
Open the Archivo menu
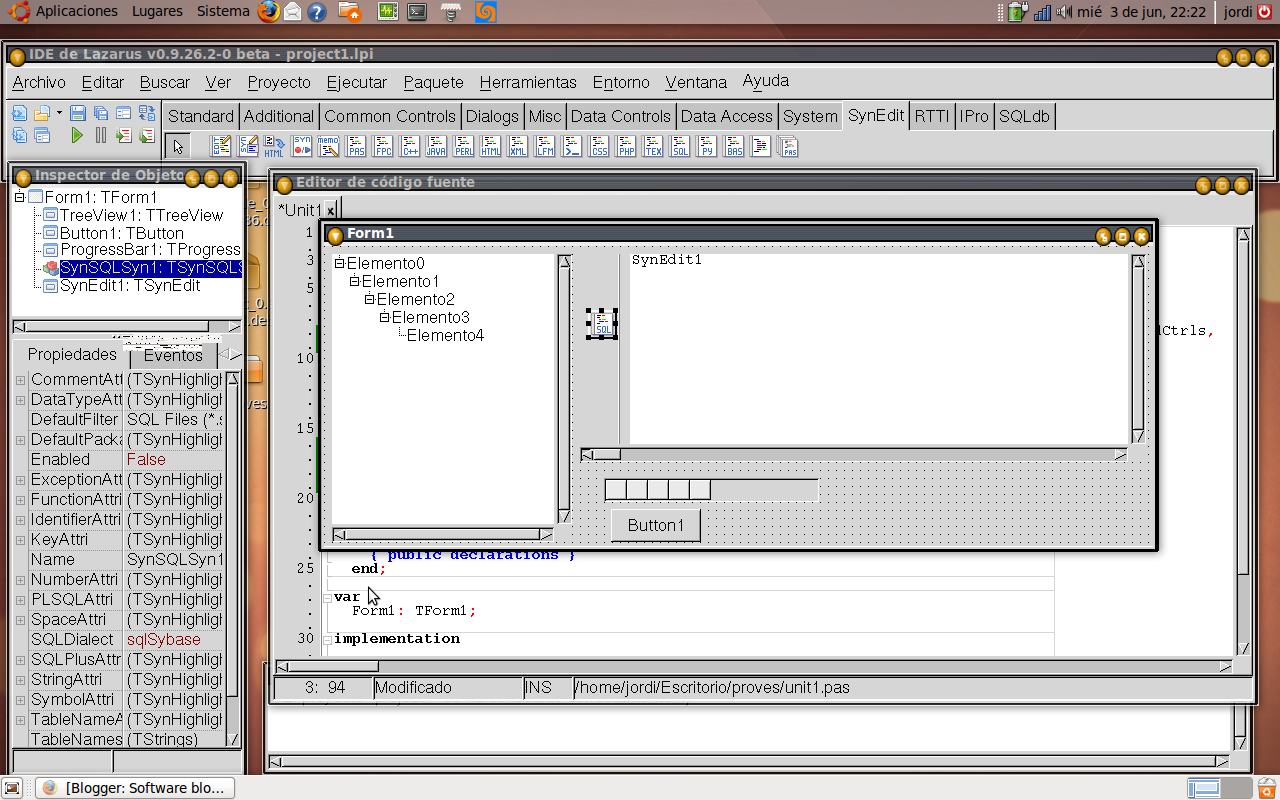tap(39, 82)
